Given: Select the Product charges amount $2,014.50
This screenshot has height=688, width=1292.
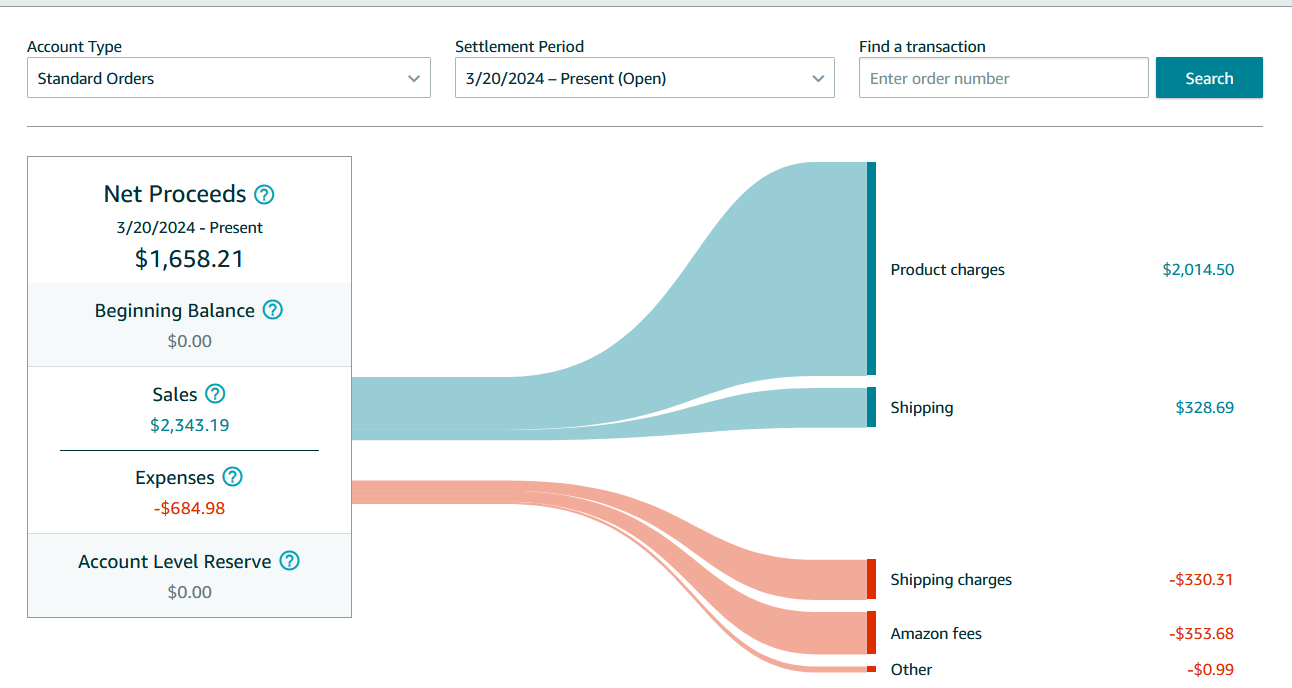Looking at the screenshot, I should point(1198,270).
